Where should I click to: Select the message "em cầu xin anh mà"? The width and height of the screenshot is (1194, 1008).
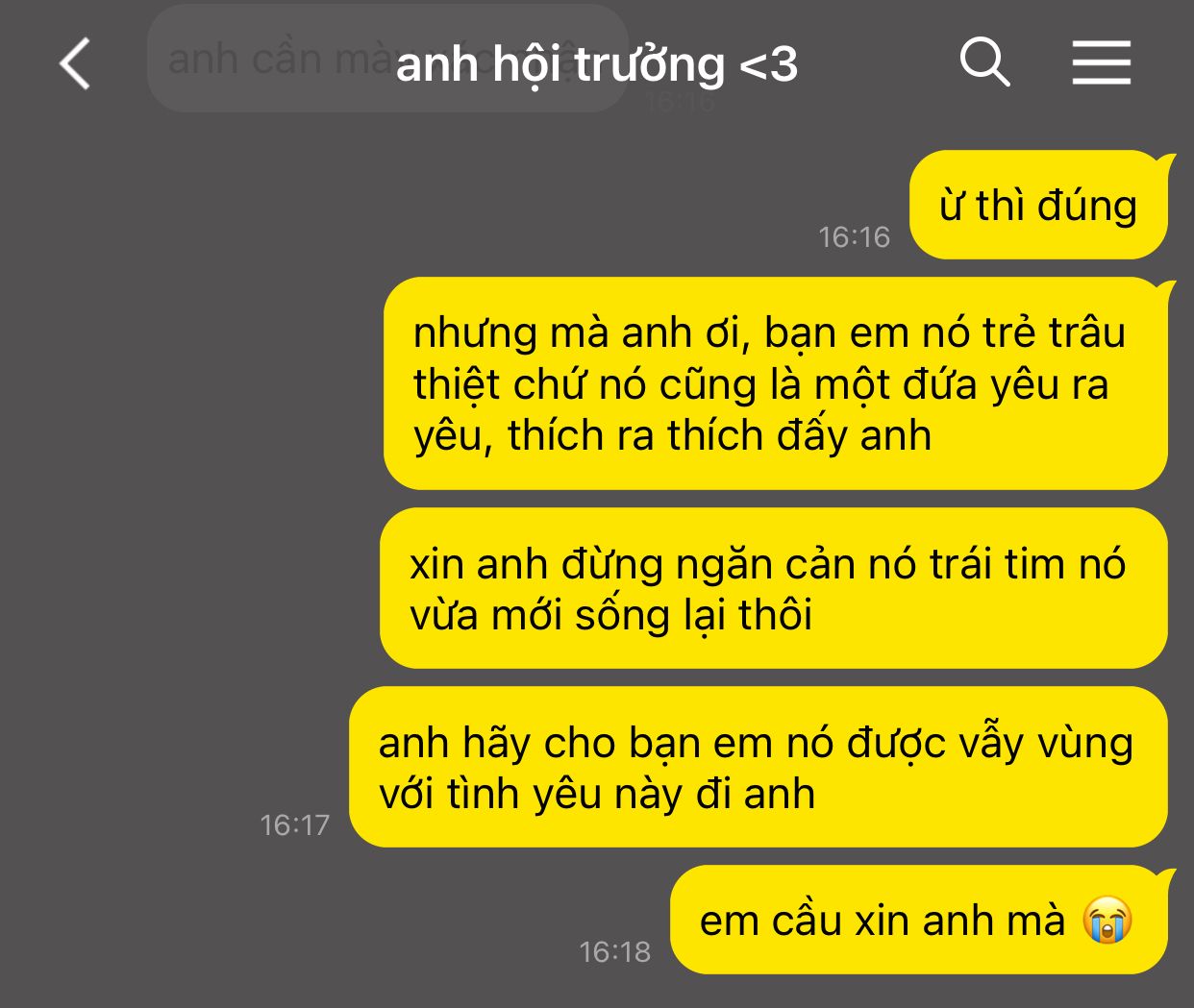(920, 920)
